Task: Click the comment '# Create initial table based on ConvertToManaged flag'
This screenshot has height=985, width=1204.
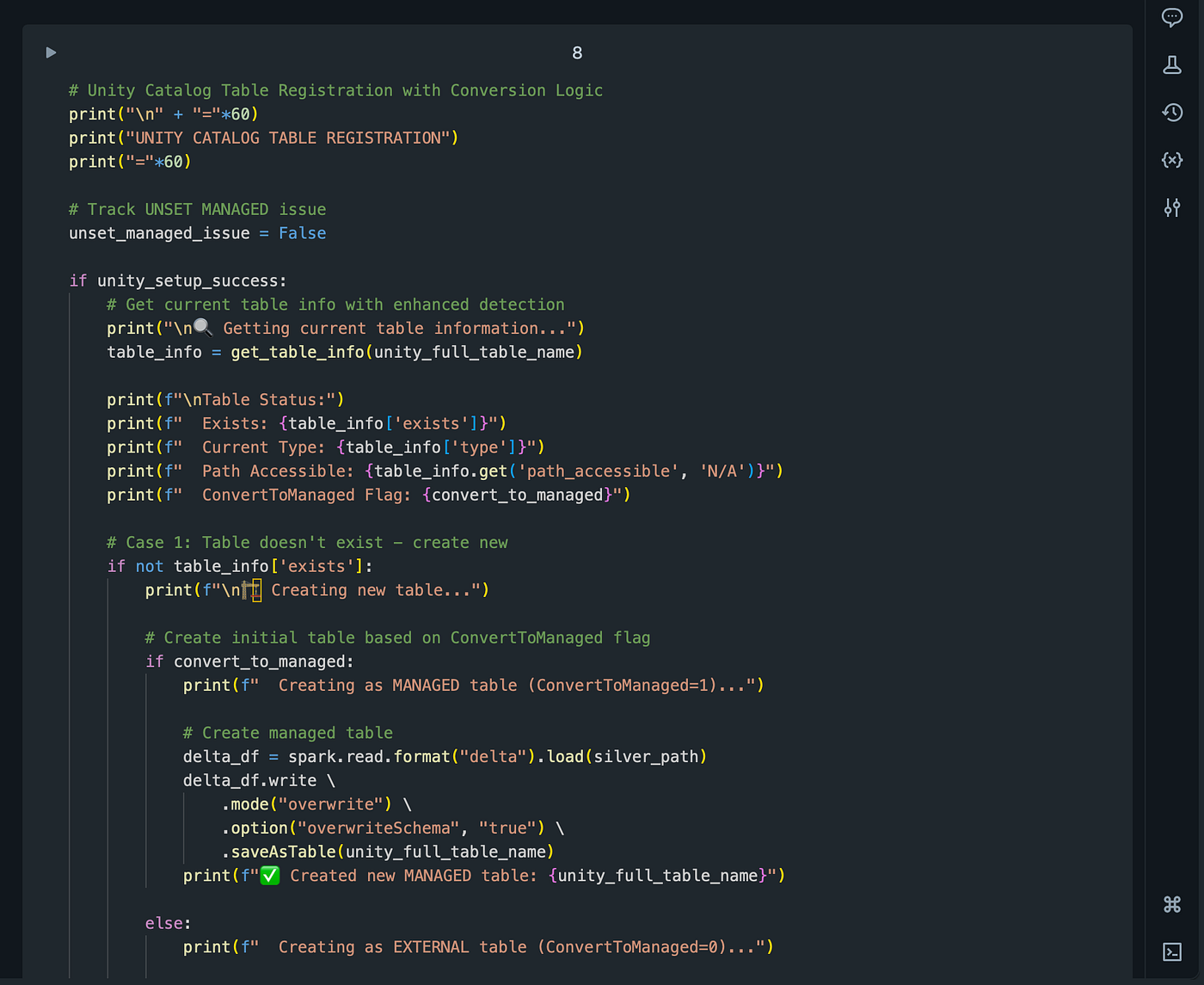Action: point(398,637)
